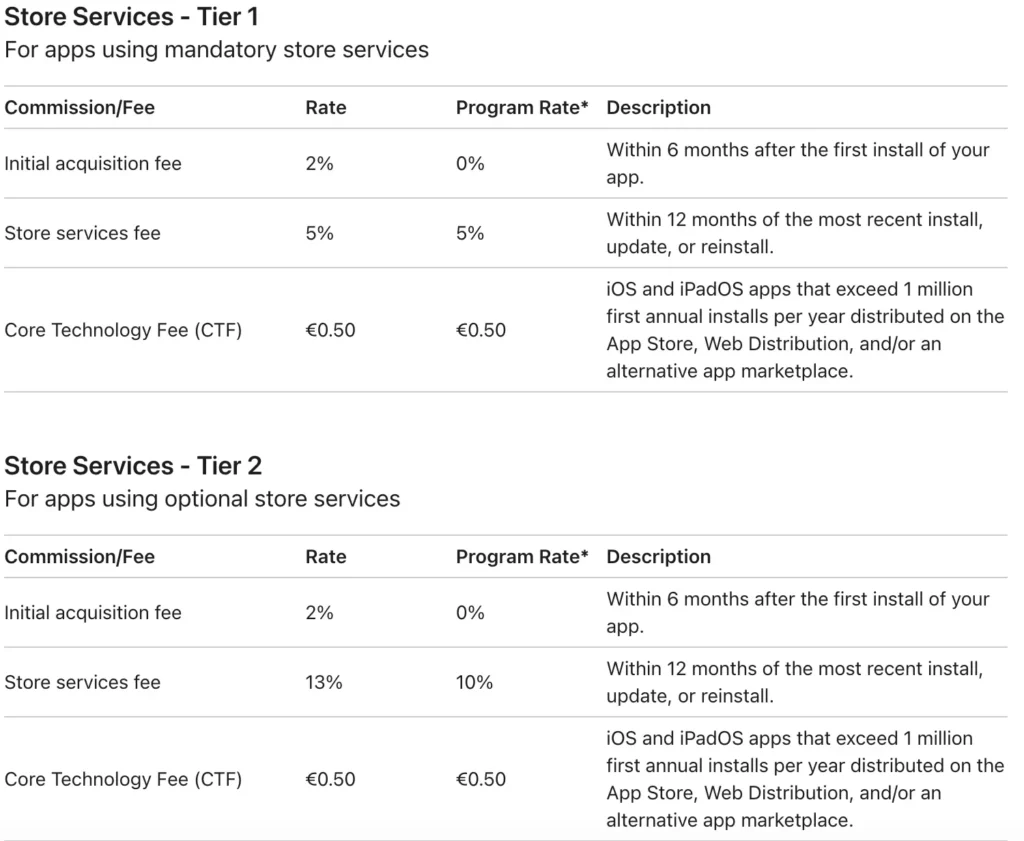Click Tier 1 'Commission/Fee' column header
The width and height of the screenshot is (1024, 841).
click(80, 107)
